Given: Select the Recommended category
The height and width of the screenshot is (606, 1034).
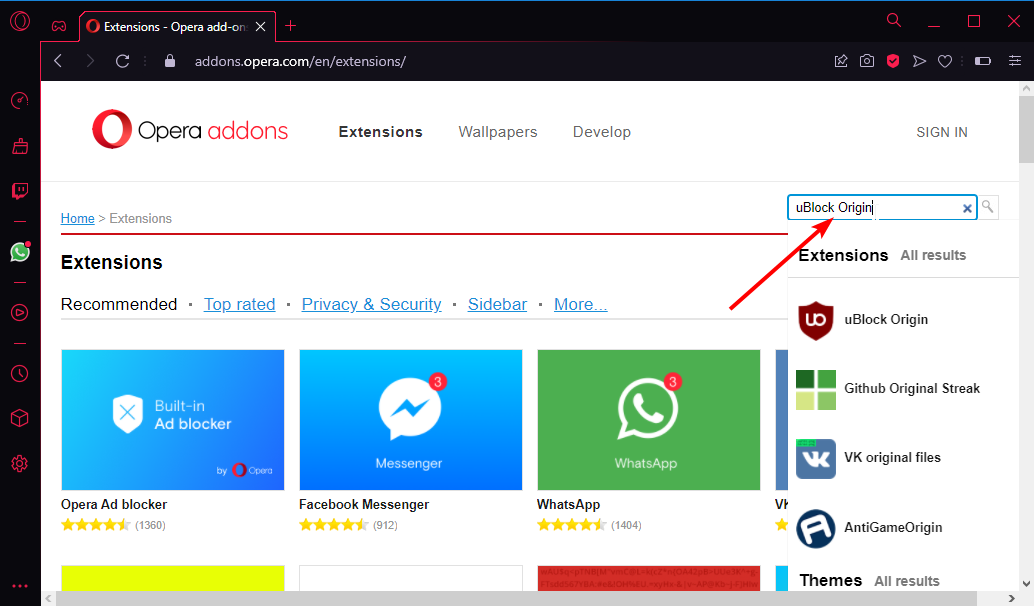Looking at the screenshot, I should pyautogui.click(x=119, y=304).
